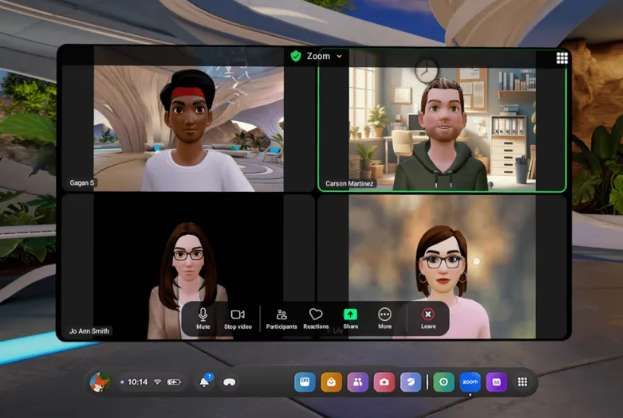Open the notifications bell in the dock
The image size is (623, 418).
click(206, 382)
